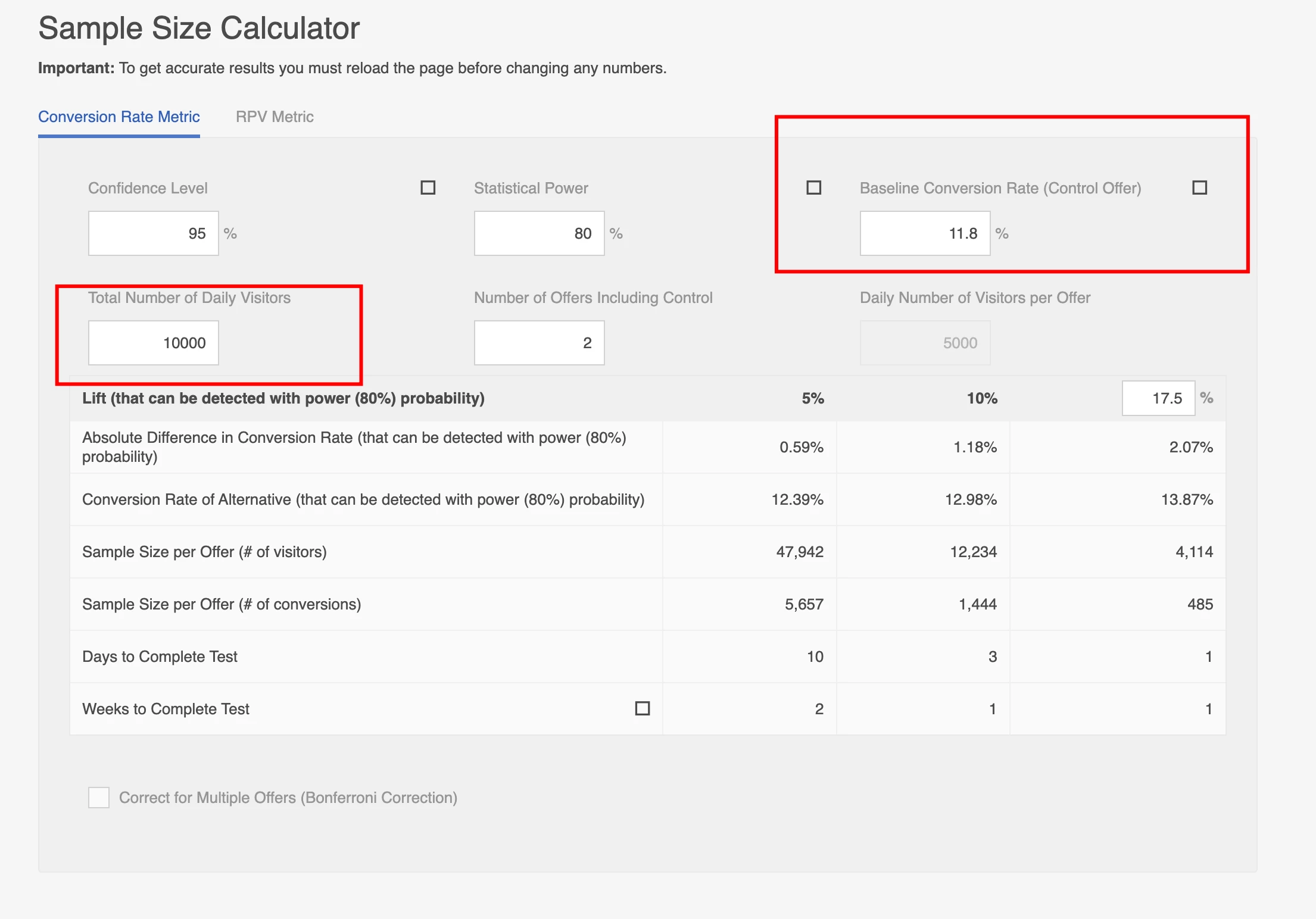The height and width of the screenshot is (919, 1316).
Task: Select the 47,942 sample size value
Action: pos(799,552)
